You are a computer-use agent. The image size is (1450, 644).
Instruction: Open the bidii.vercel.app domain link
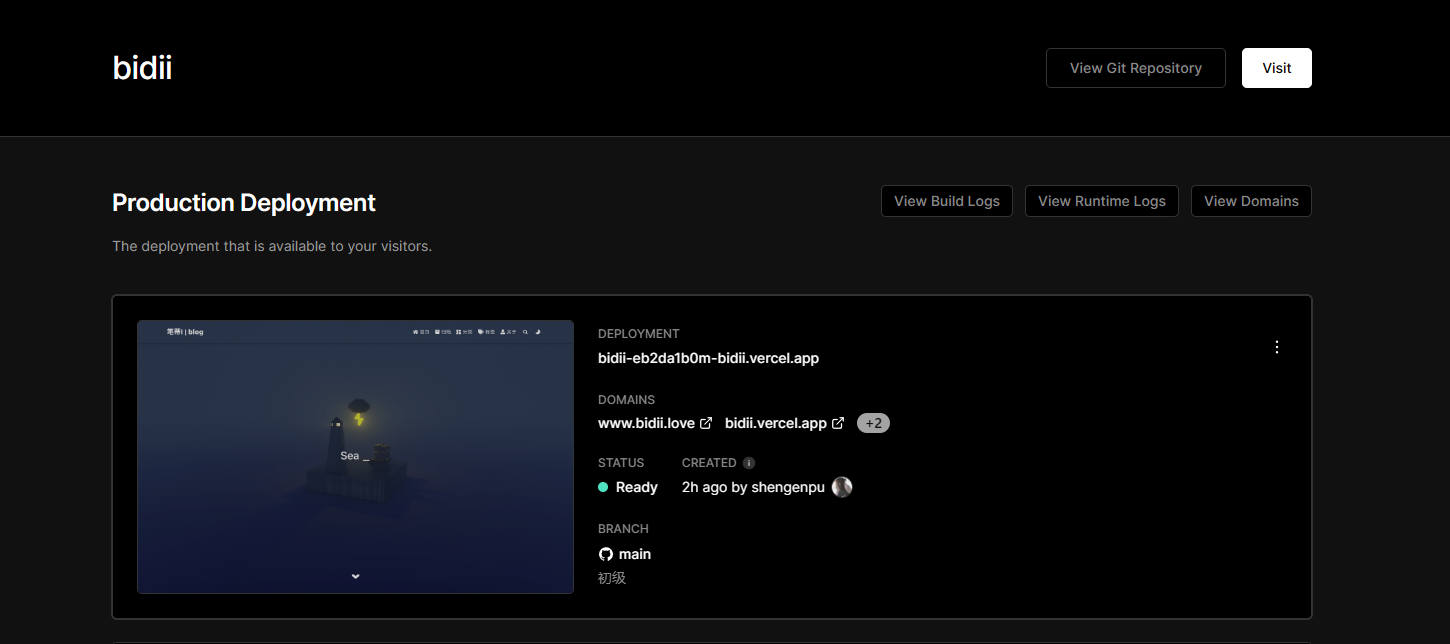point(776,423)
